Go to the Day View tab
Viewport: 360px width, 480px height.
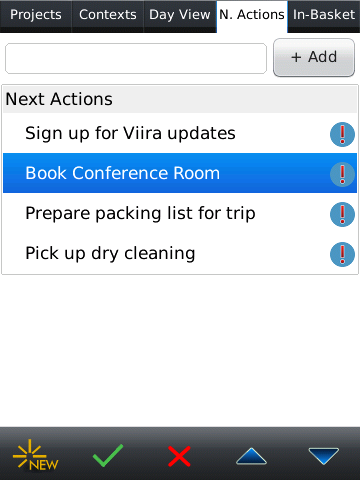[x=180, y=15]
